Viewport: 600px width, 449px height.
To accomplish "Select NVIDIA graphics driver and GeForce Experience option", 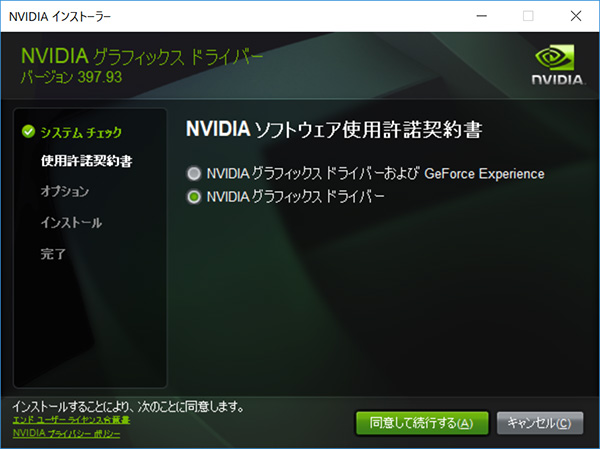I will (x=194, y=174).
